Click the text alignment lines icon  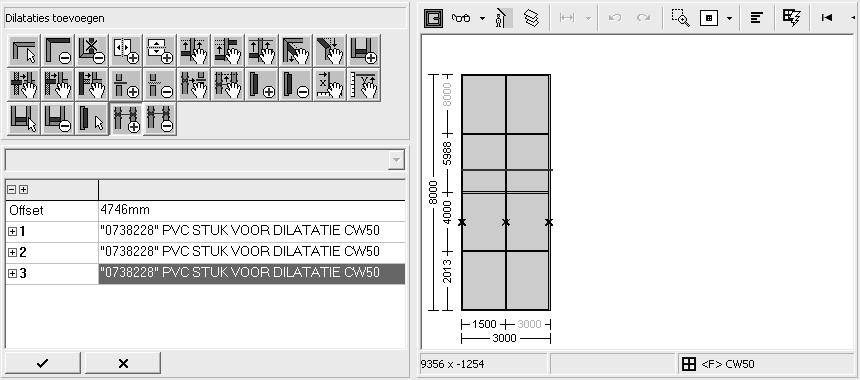[x=757, y=18]
